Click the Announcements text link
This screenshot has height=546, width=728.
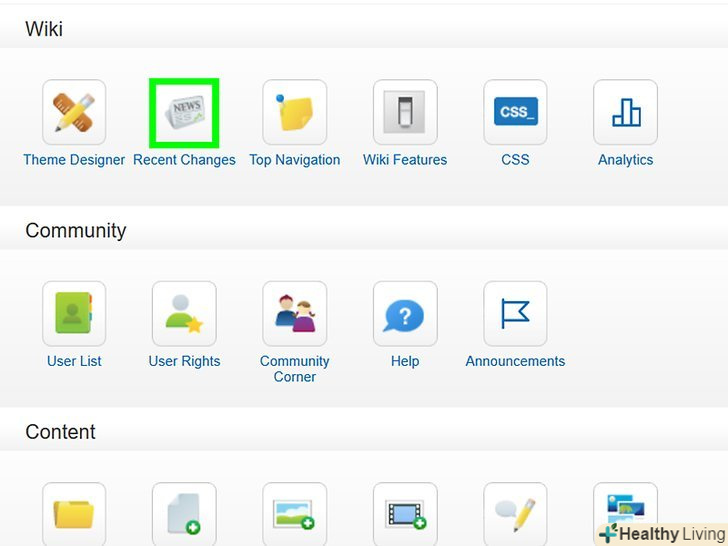click(515, 361)
